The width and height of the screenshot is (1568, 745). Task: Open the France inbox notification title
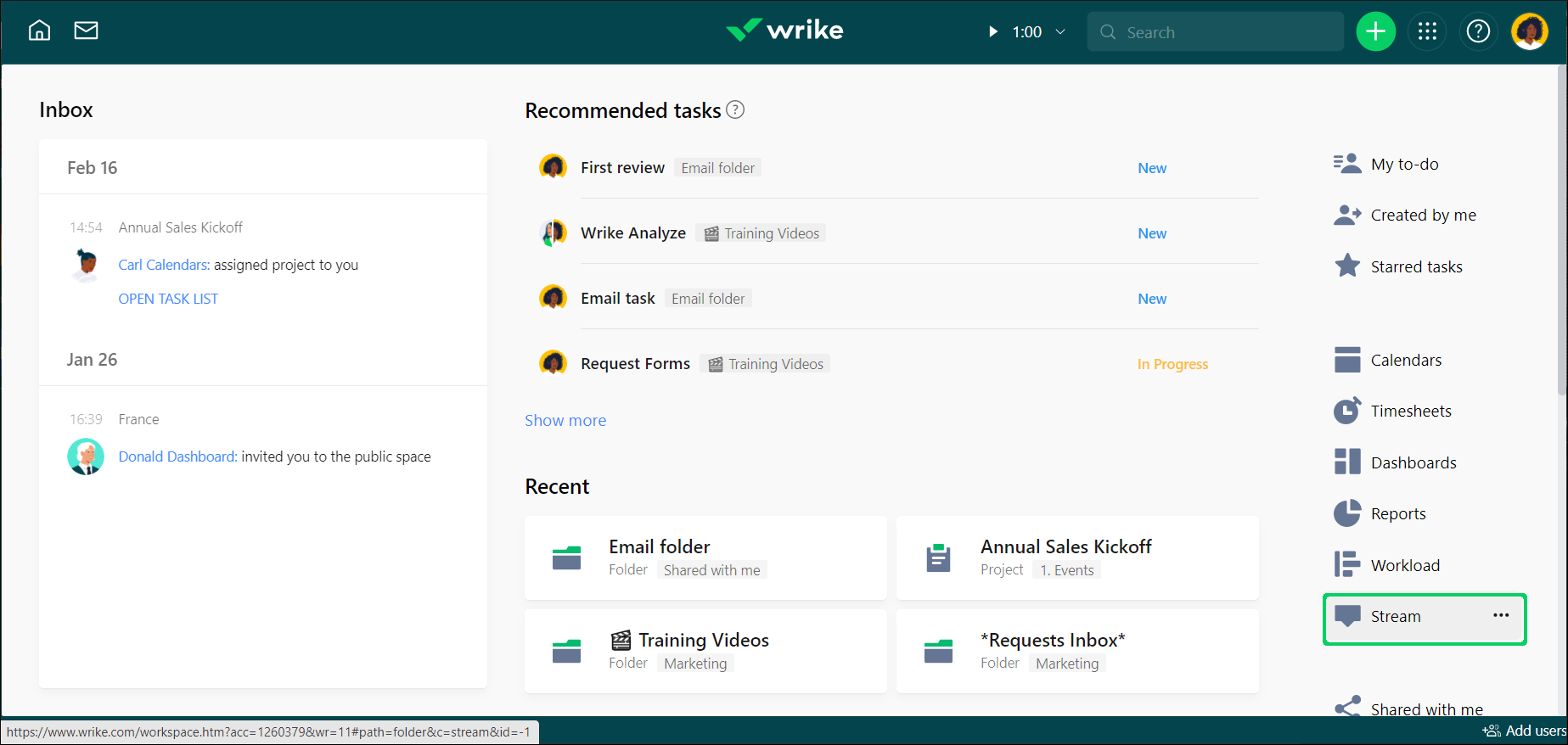(138, 419)
